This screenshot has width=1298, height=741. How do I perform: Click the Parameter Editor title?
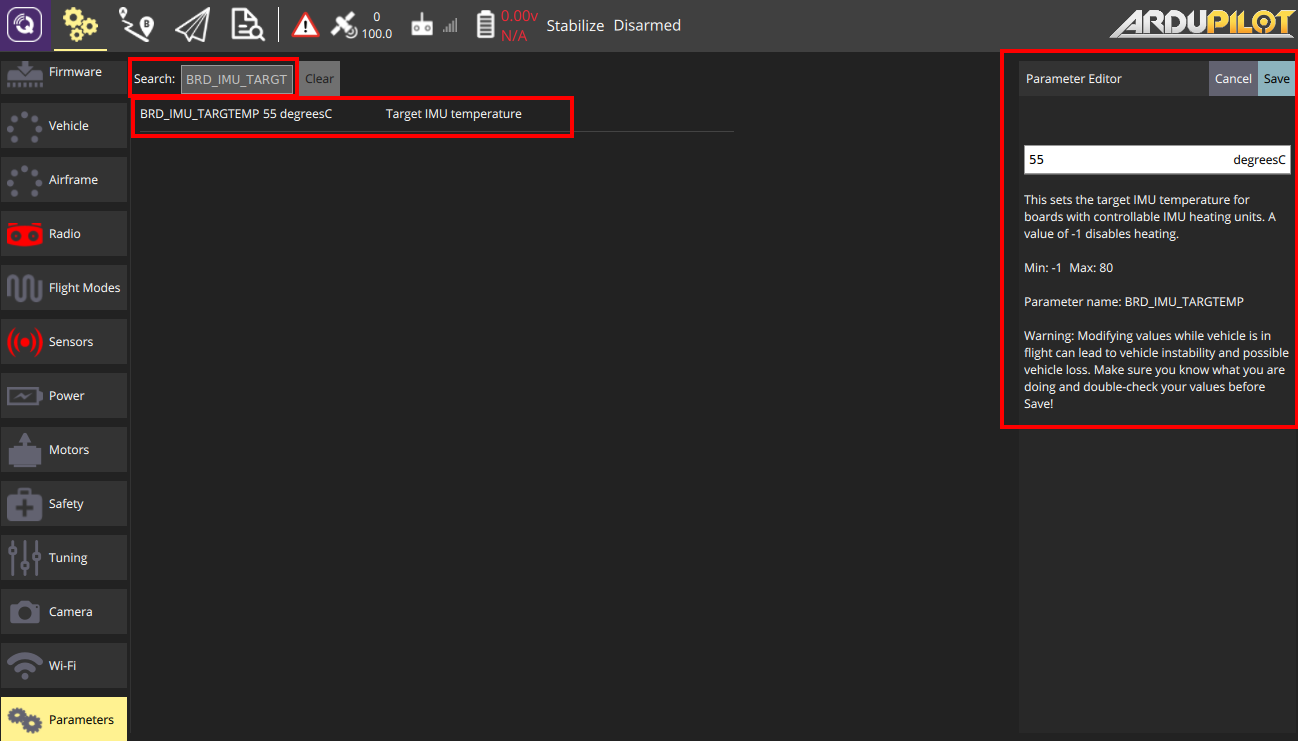click(x=1074, y=79)
